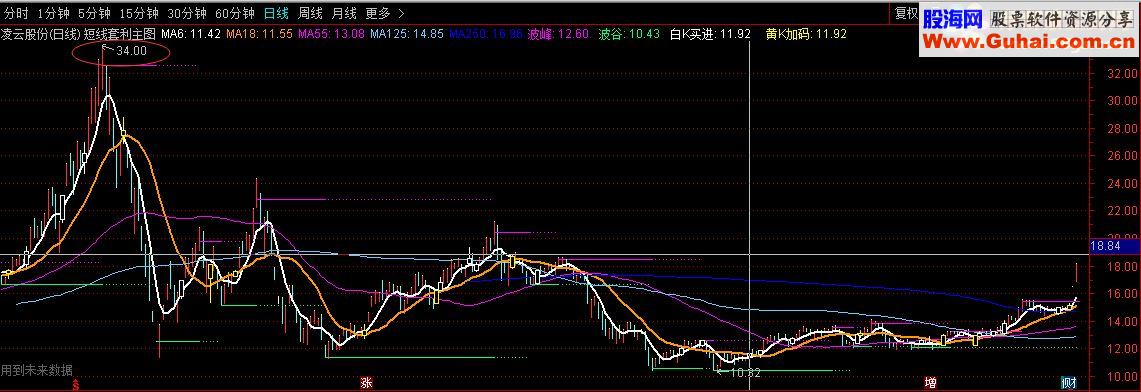This screenshot has width=1141, height=392.
Task: Switch to the 日线 daily period
Action: (x=276, y=12)
